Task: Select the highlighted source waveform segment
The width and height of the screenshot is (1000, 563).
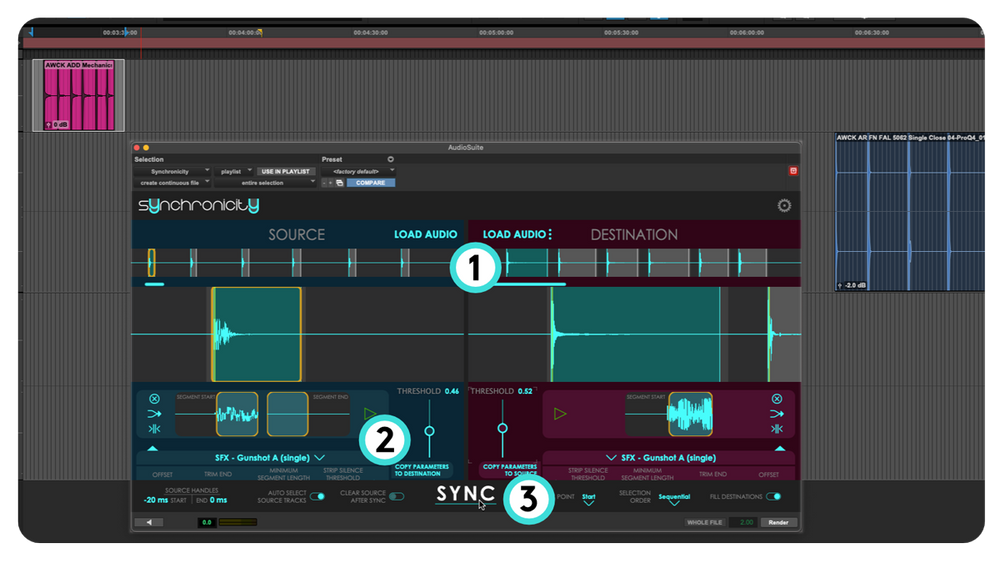Action: coord(256,334)
